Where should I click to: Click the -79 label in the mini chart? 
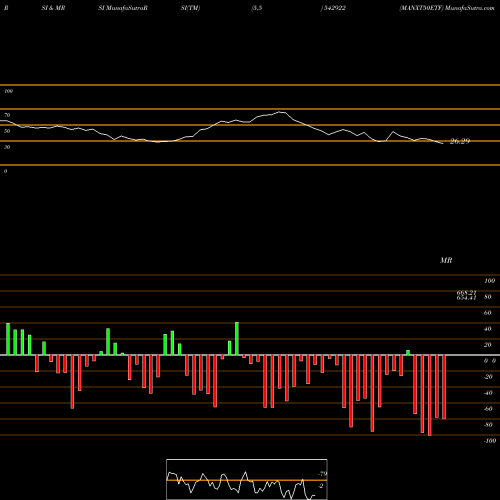pos(323,474)
